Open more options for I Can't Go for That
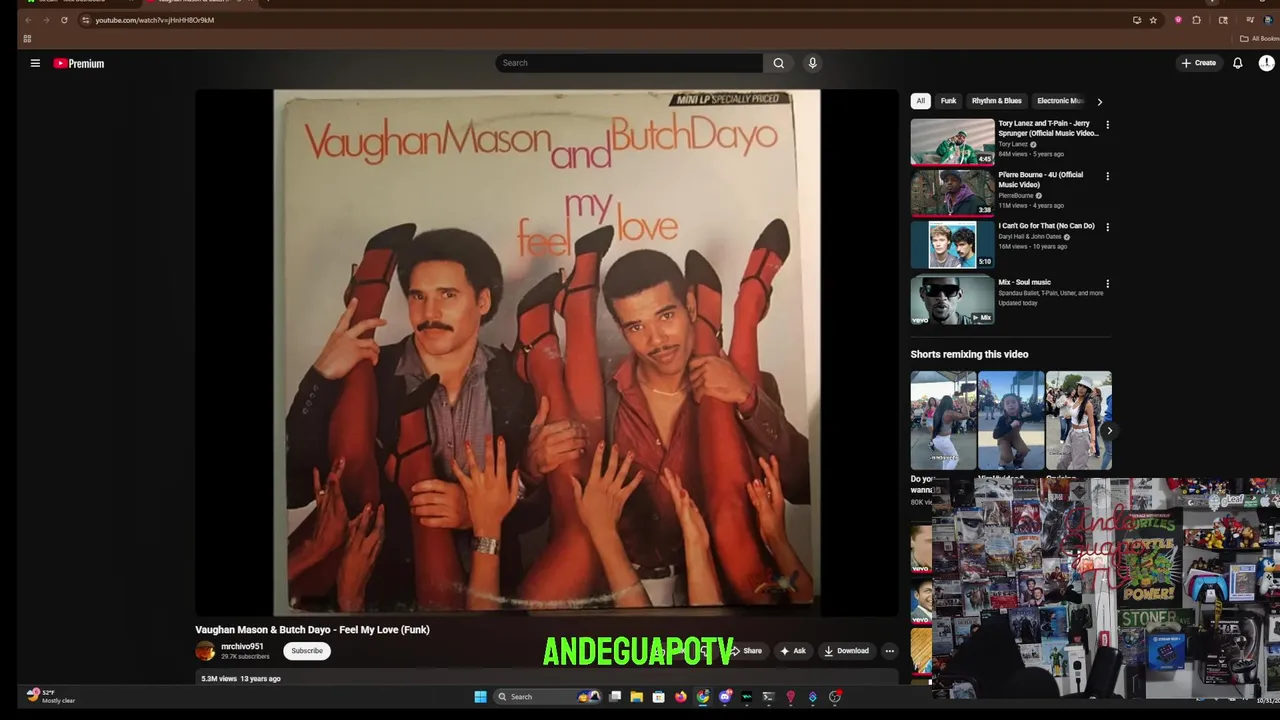Screen dimensions: 1280x720 (x=1107, y=227)
